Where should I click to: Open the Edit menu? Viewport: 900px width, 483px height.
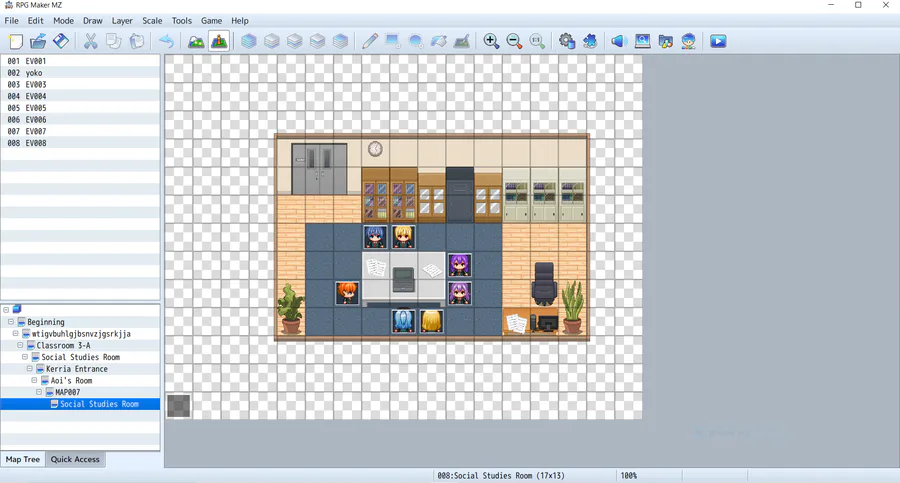(x=36, y=21)
